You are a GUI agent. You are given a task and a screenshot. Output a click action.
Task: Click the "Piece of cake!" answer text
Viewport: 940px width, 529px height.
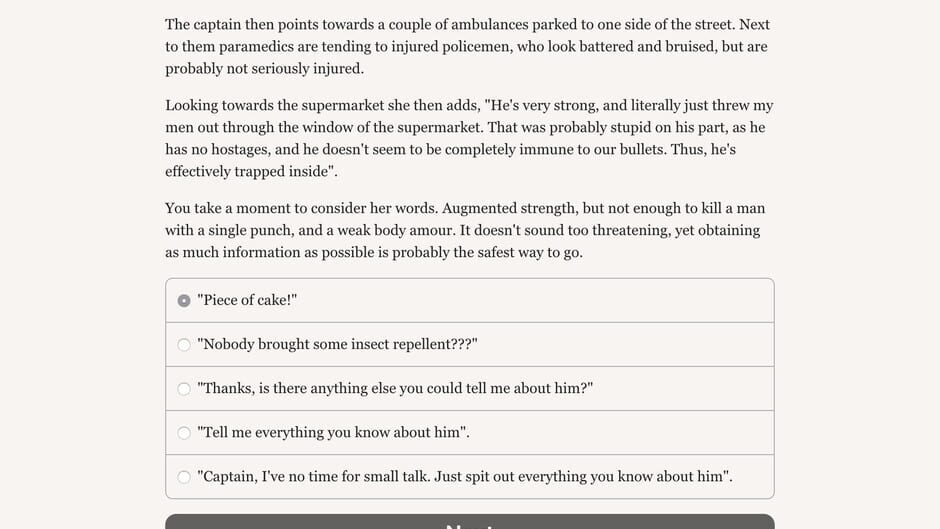point(247,300)
